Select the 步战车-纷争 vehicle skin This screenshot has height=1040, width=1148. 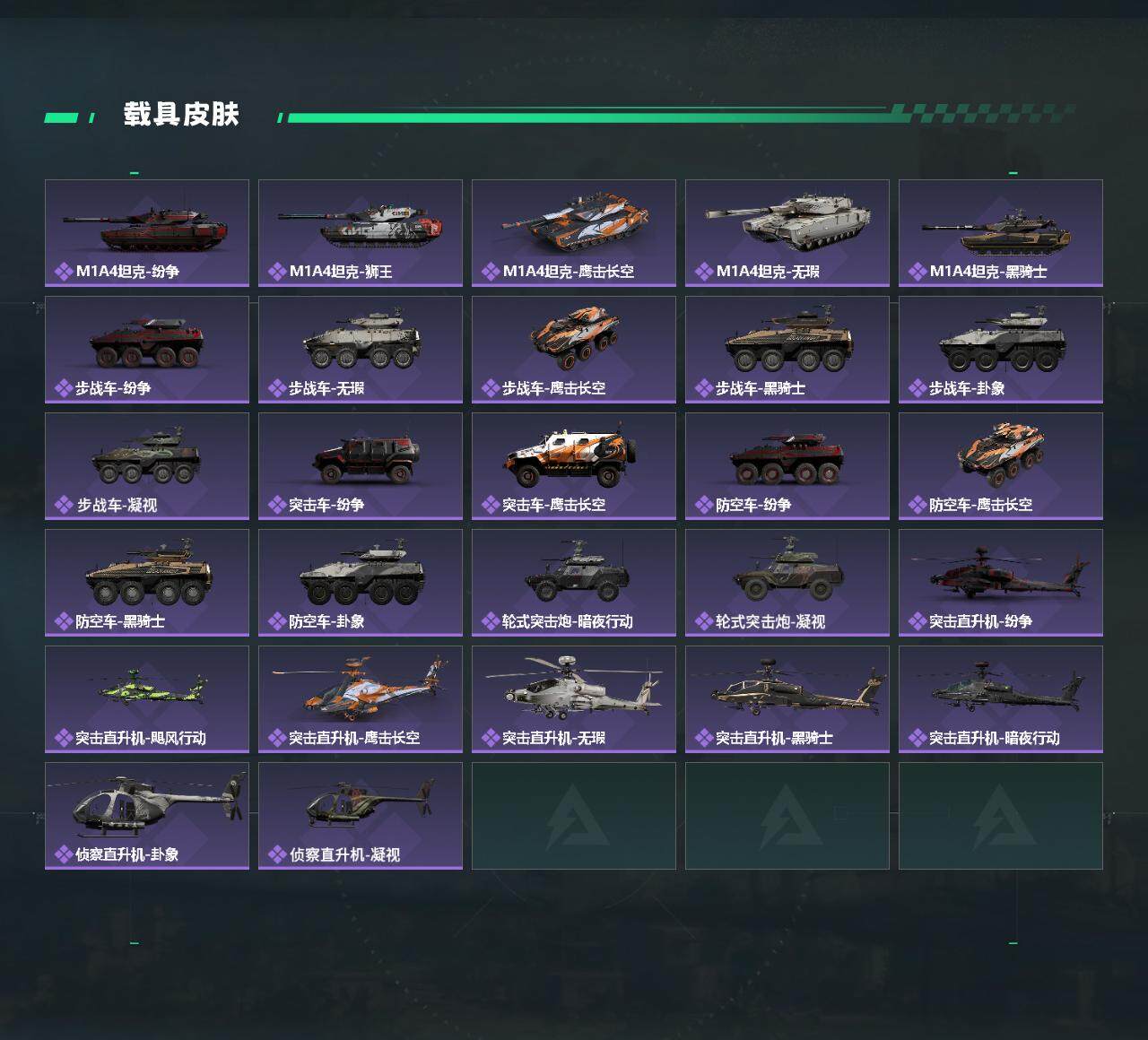pos(147,350)
